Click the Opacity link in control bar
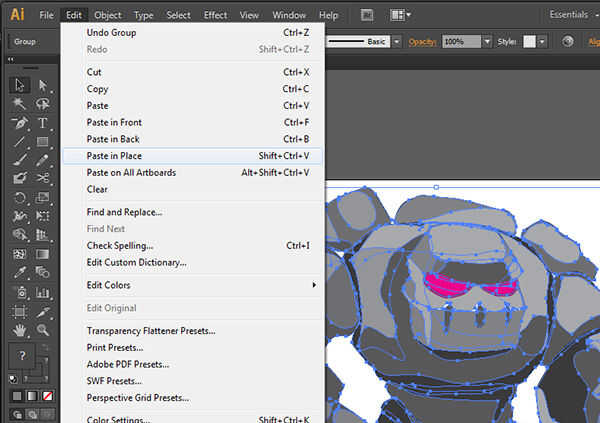 [x=422, y=42]
